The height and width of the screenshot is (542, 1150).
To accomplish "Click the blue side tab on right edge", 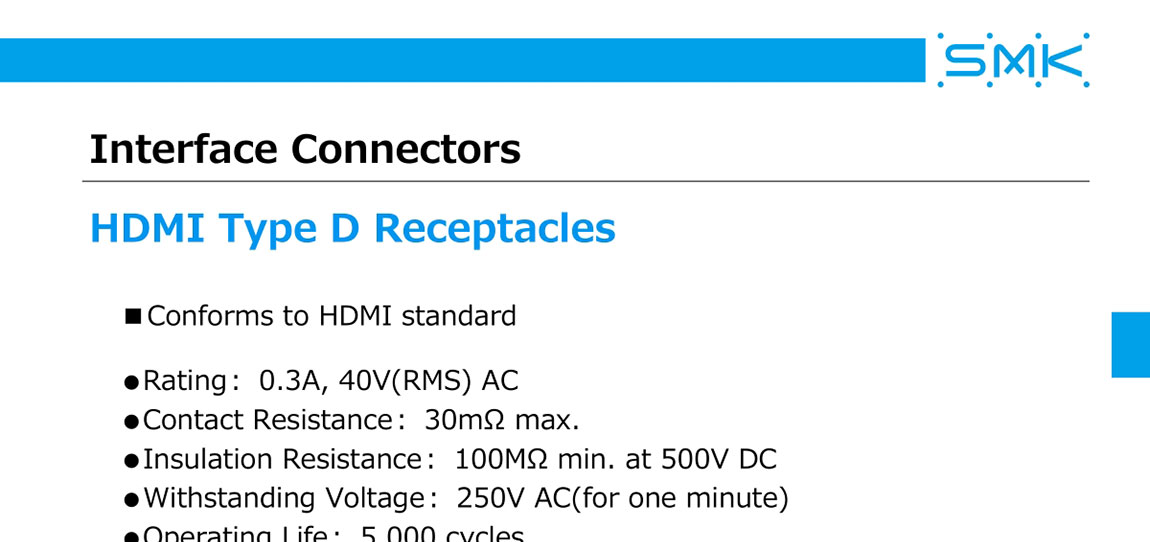I will 1131,344.
